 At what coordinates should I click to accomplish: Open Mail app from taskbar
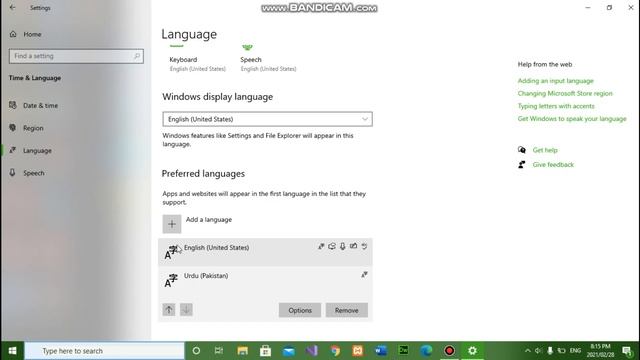tap(289, 351)
